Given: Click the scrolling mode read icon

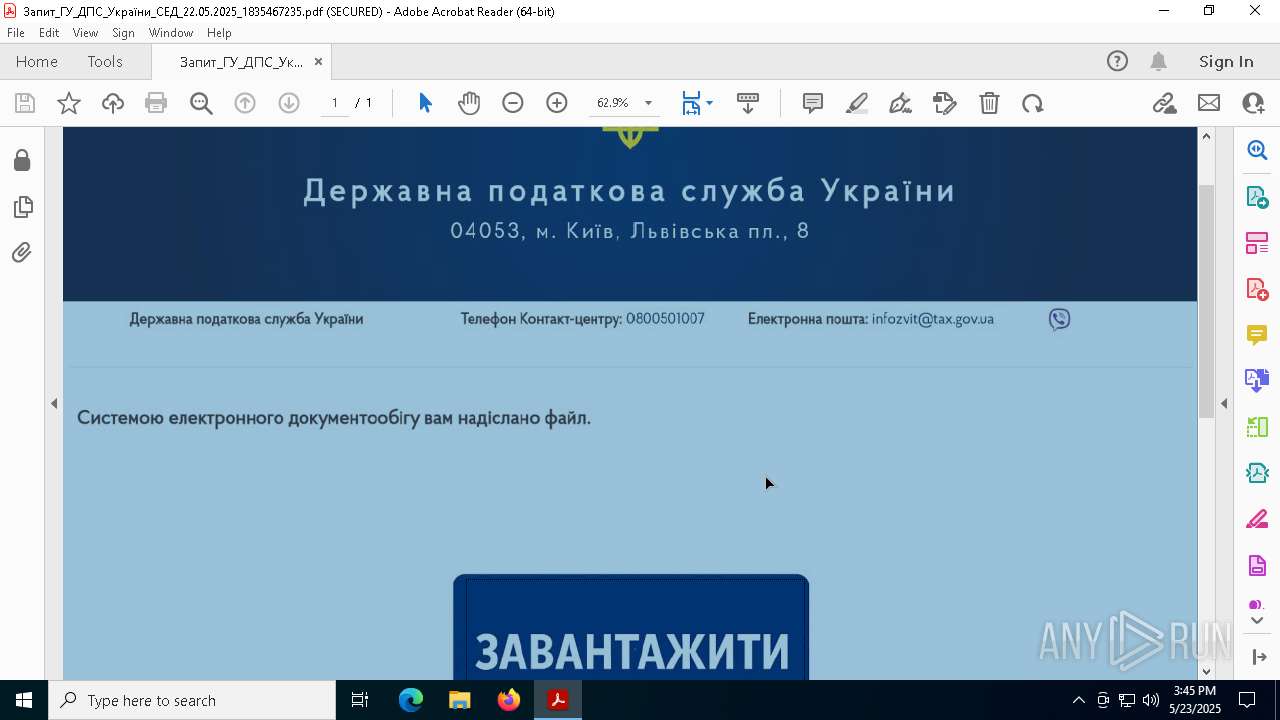Looking at the screenshot, I should (748, 103).
